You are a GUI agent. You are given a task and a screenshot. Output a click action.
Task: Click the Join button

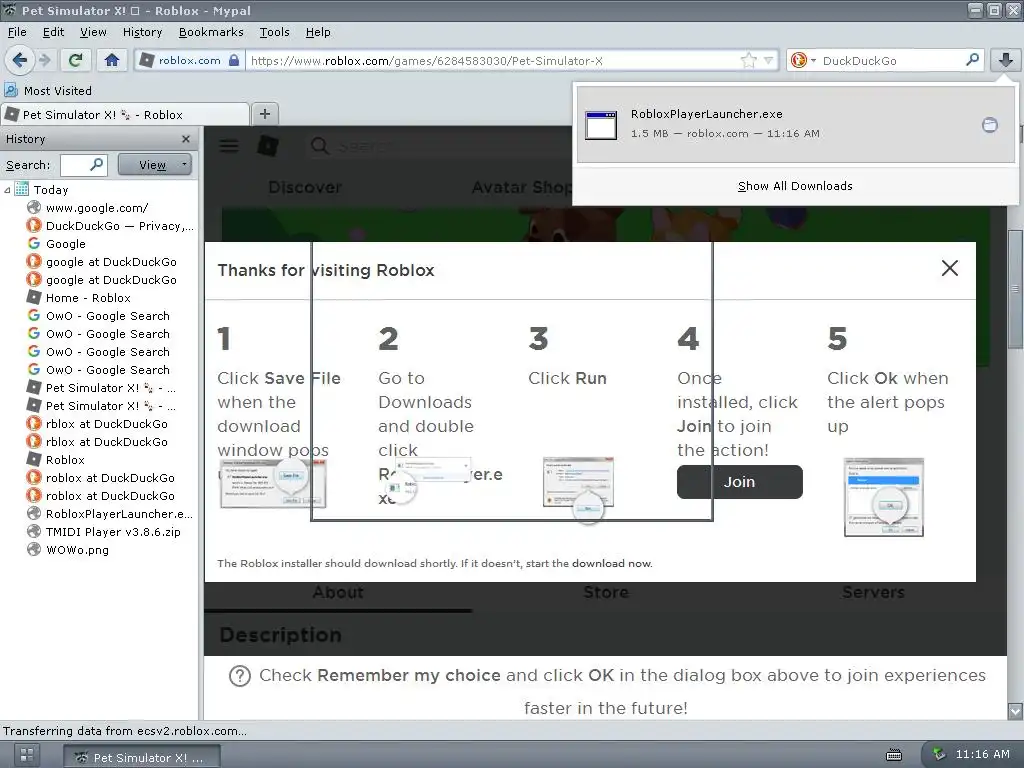tap(739, 482)
